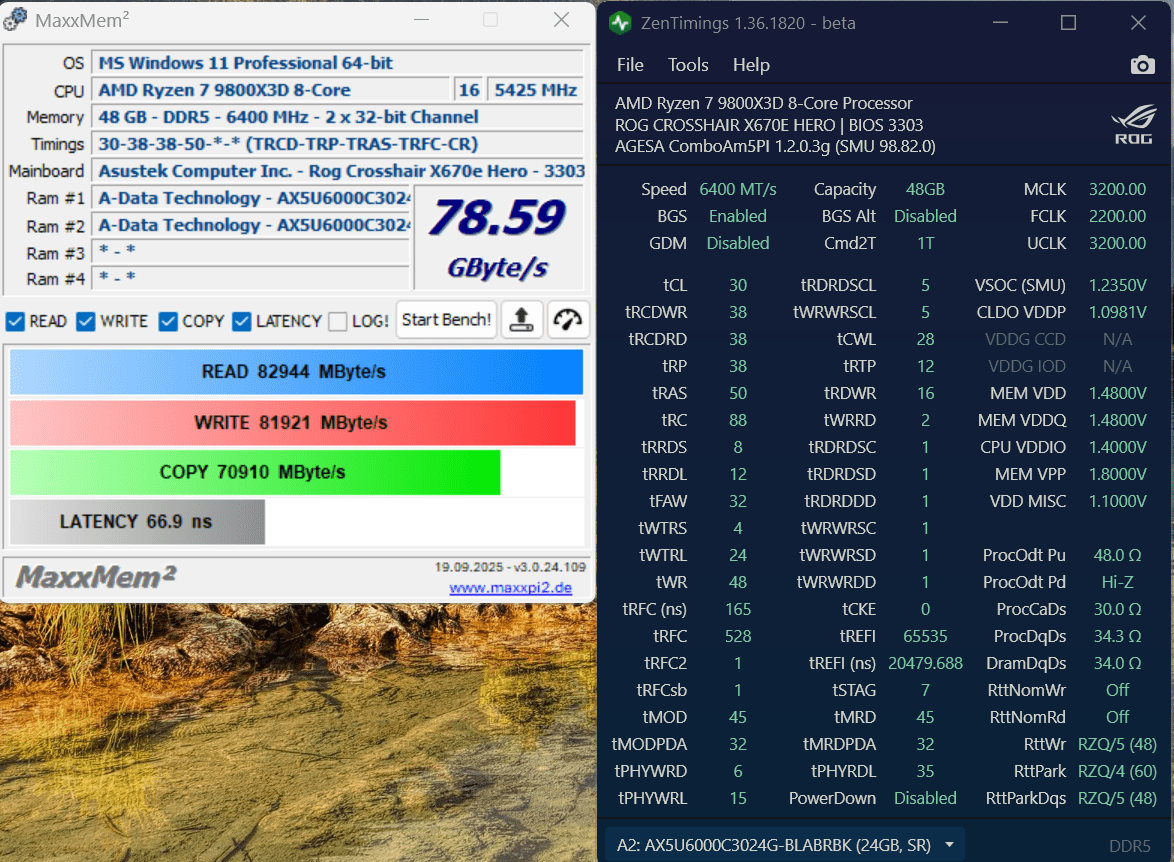Screen dimensions: 1174x862
Task: Toggle the WRITE checkbox
Action: 86,321
